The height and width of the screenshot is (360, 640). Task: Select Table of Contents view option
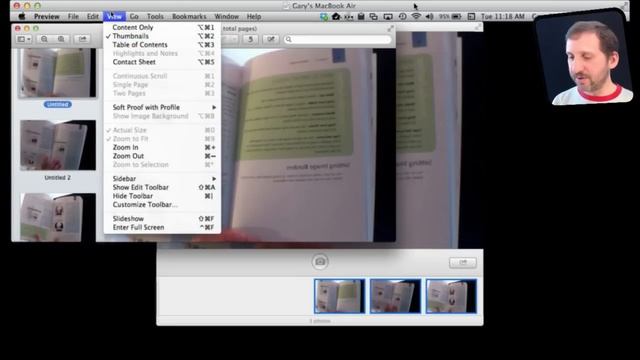(162, 44)
